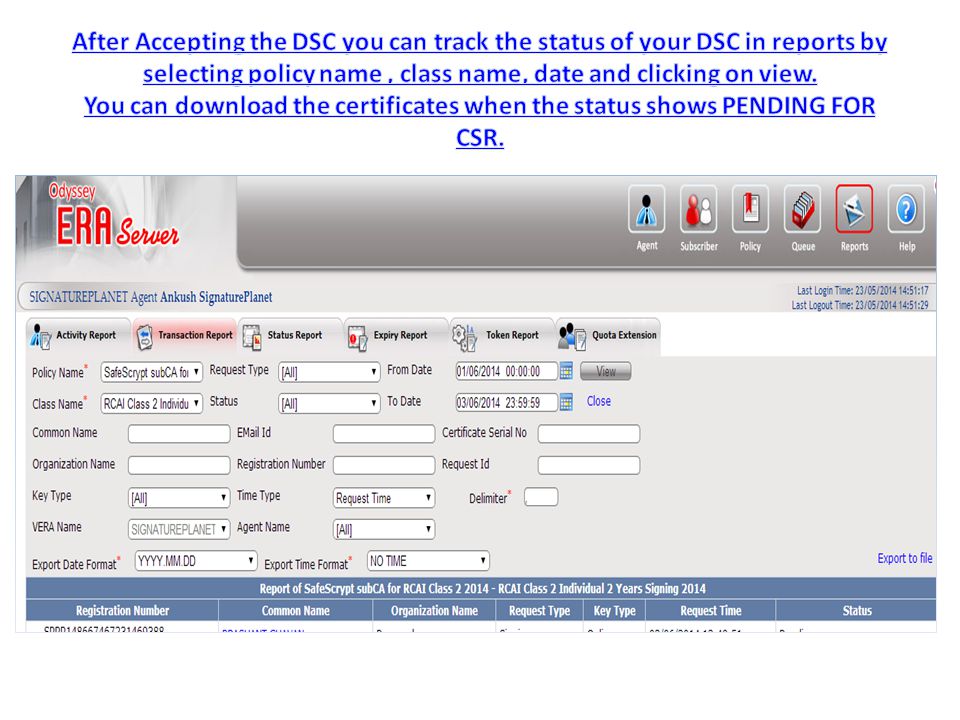Image resolution: width=960 pixels, height=720 pixels.
Task: Focus the Request Id input field
Action: point(589,465)
